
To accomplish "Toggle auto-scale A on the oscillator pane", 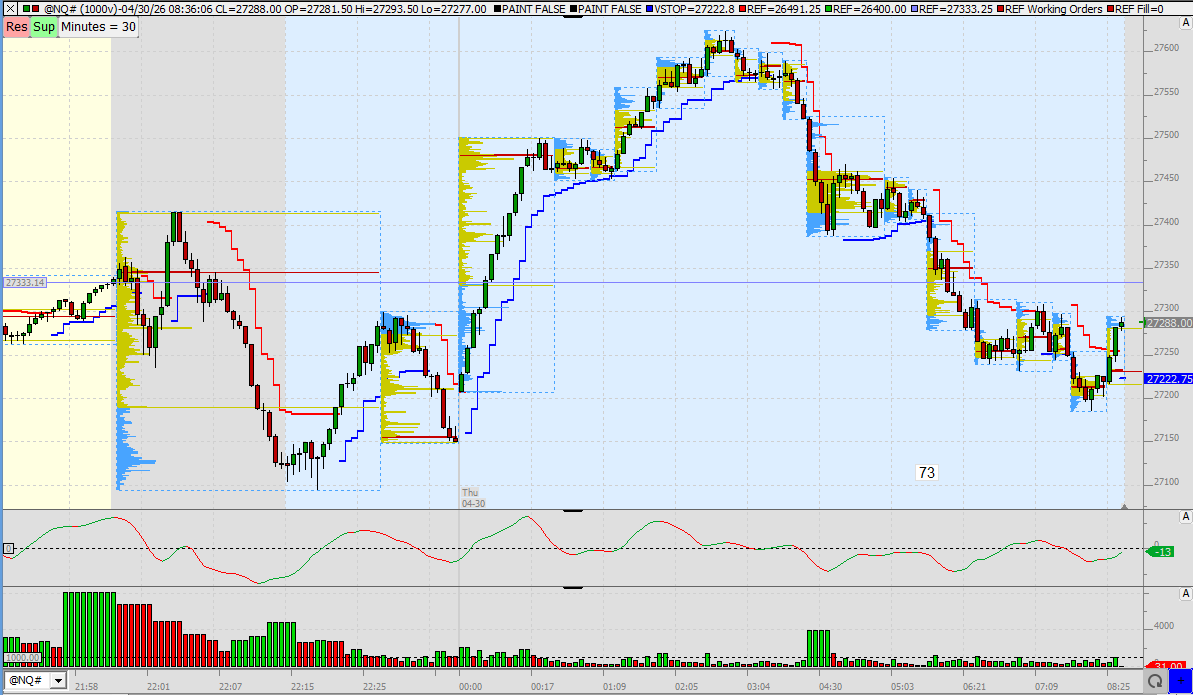I will [1185, 517].
